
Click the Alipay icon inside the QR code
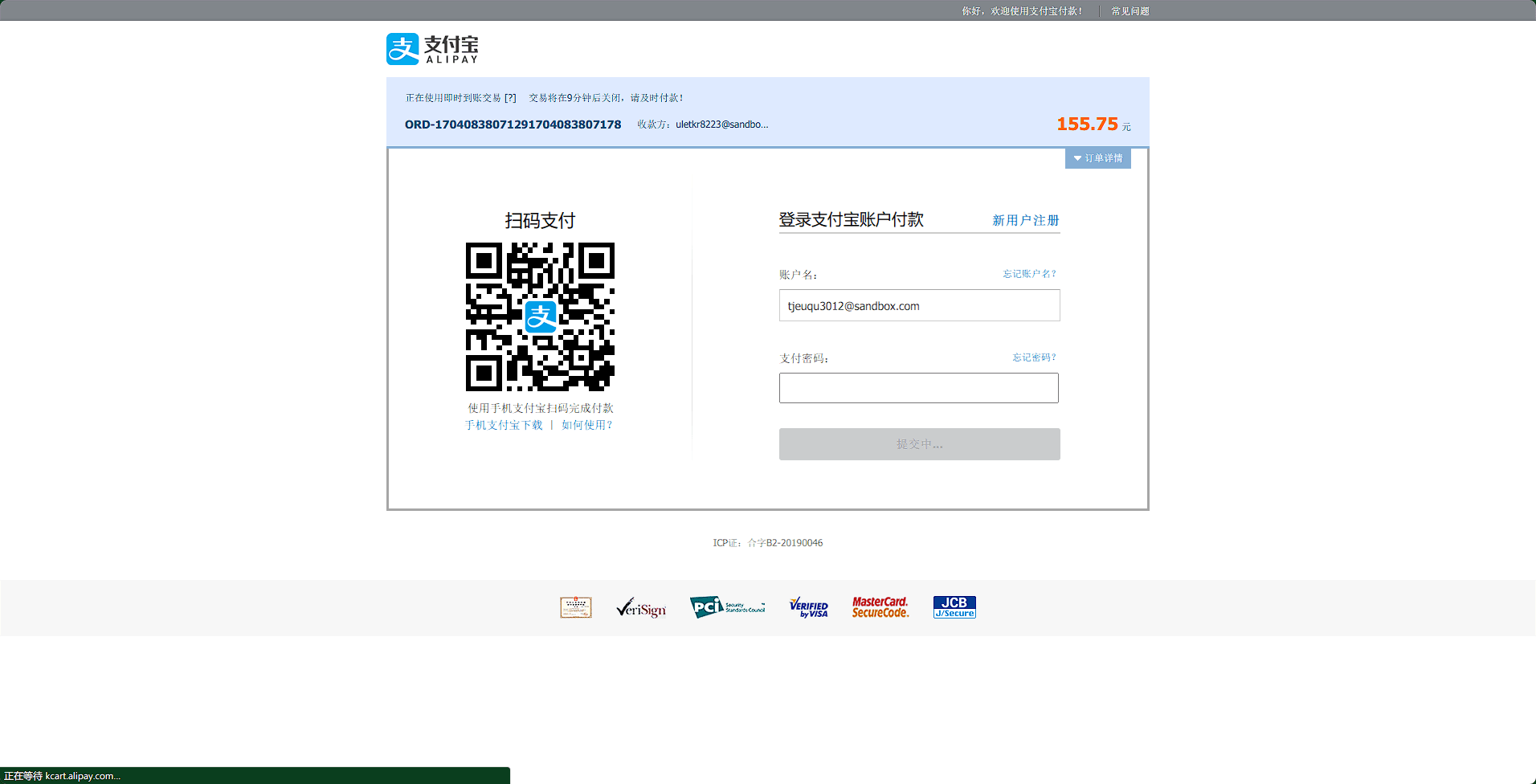(x=541, y=316)
